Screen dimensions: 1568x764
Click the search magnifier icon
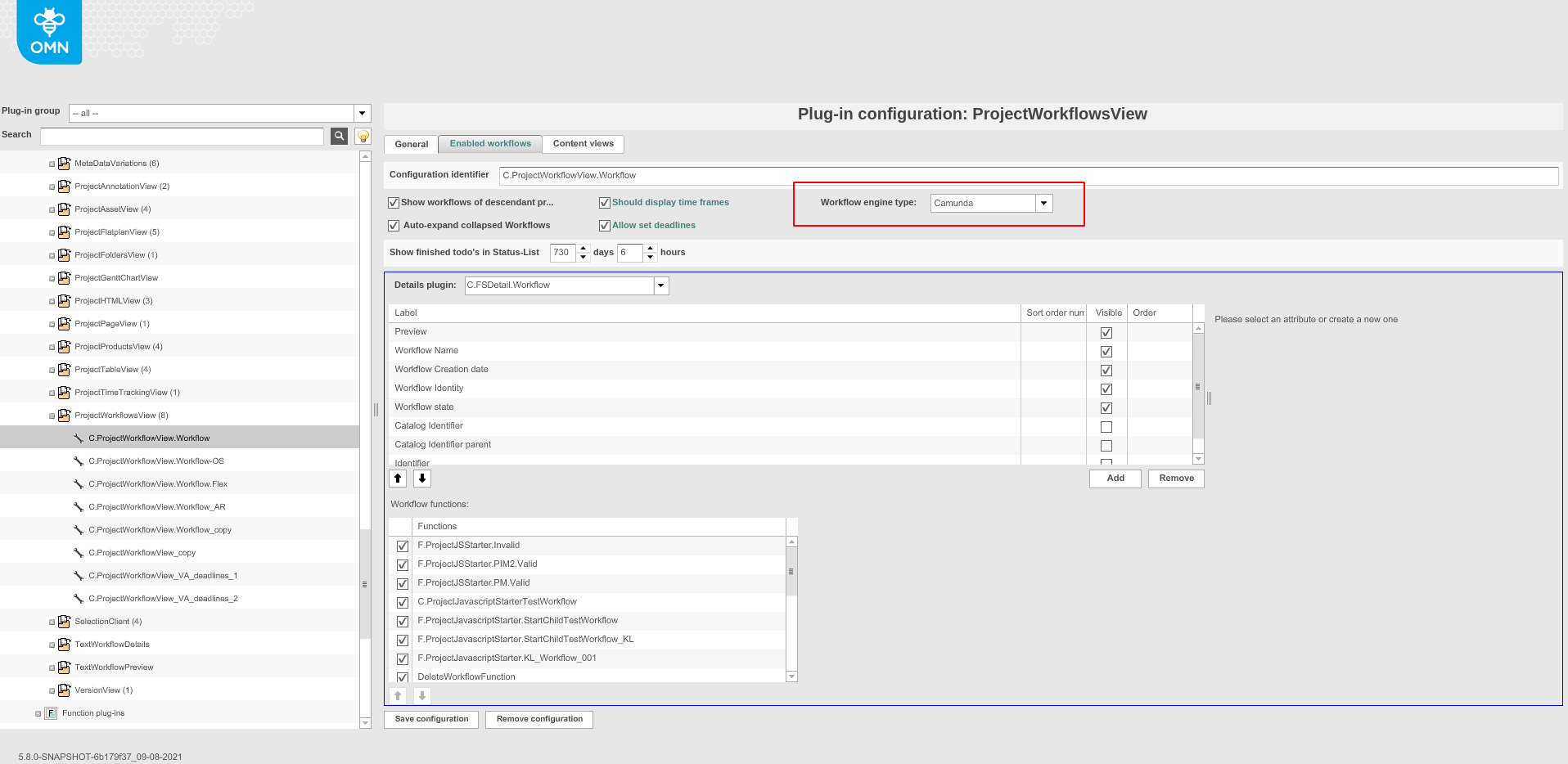click(x=339, y=136)
